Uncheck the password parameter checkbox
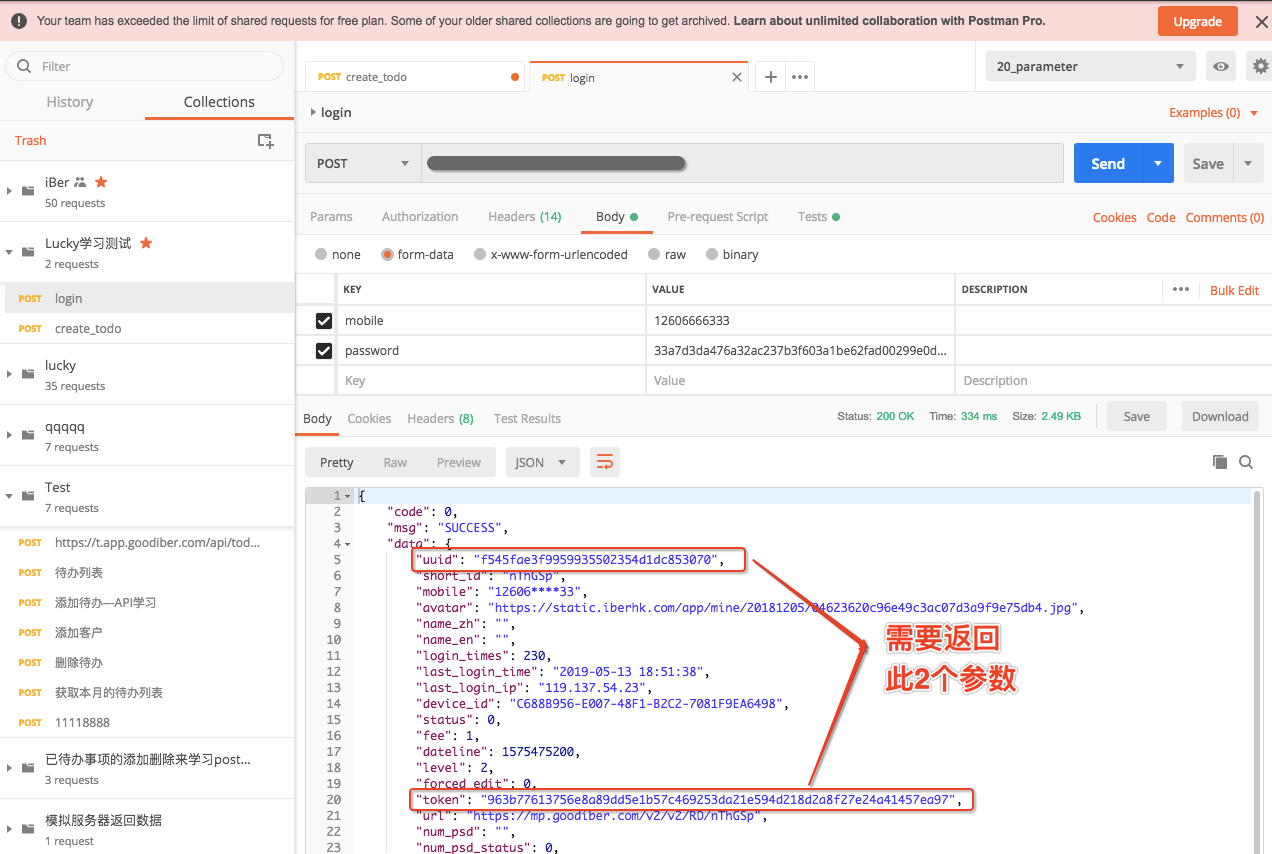1272x854 pixels. (x=323, y=351)
